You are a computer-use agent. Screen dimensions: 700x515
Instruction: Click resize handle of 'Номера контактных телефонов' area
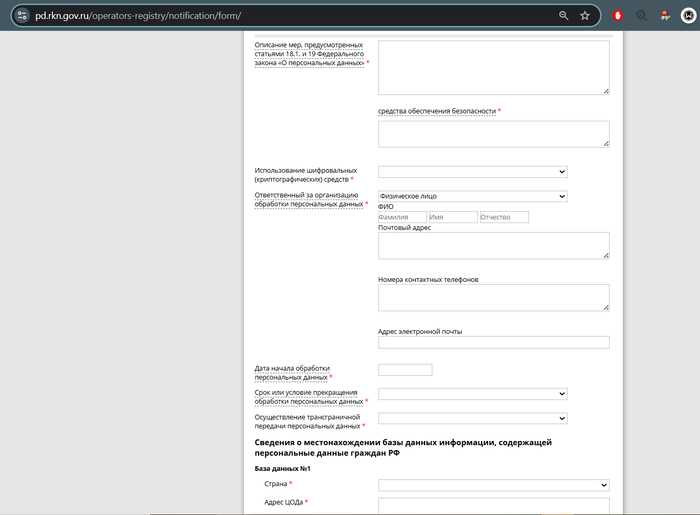(606, 307)
